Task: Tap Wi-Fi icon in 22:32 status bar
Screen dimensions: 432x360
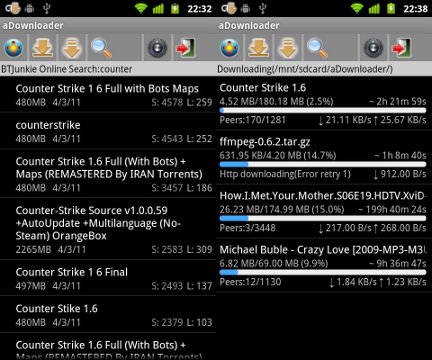Action: pyautogui.click(x=141, y=8)
